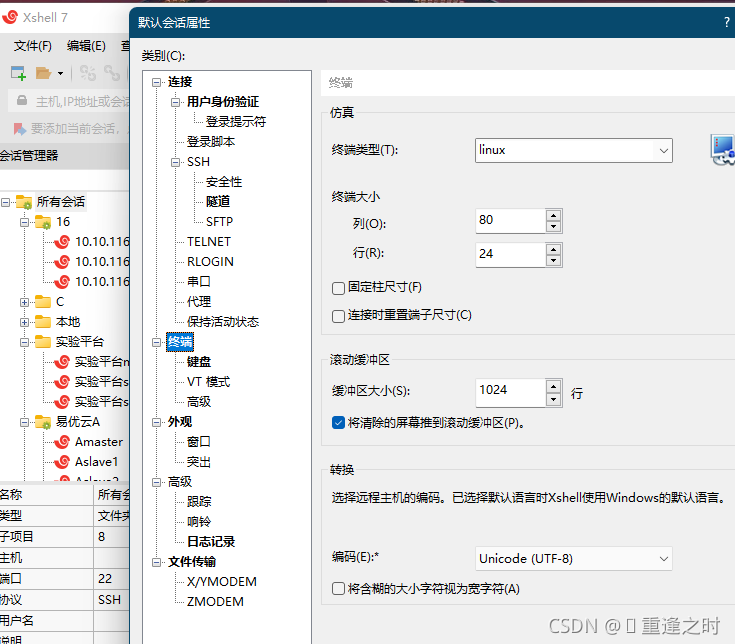The image size is (735, 644).
Task: Click the lock icon in the address bar
Action: coord(22,100)
